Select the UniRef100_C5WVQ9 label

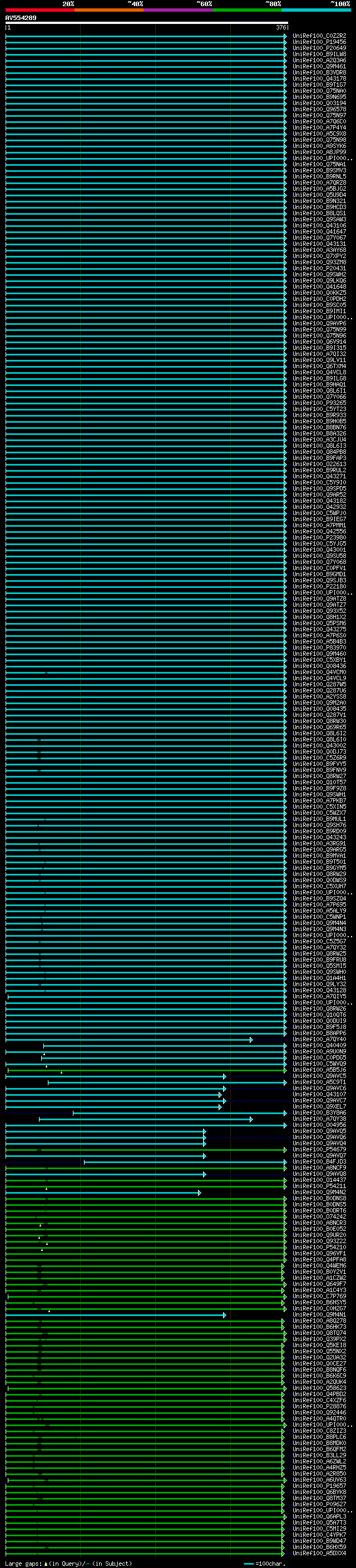coord(319,1064)
